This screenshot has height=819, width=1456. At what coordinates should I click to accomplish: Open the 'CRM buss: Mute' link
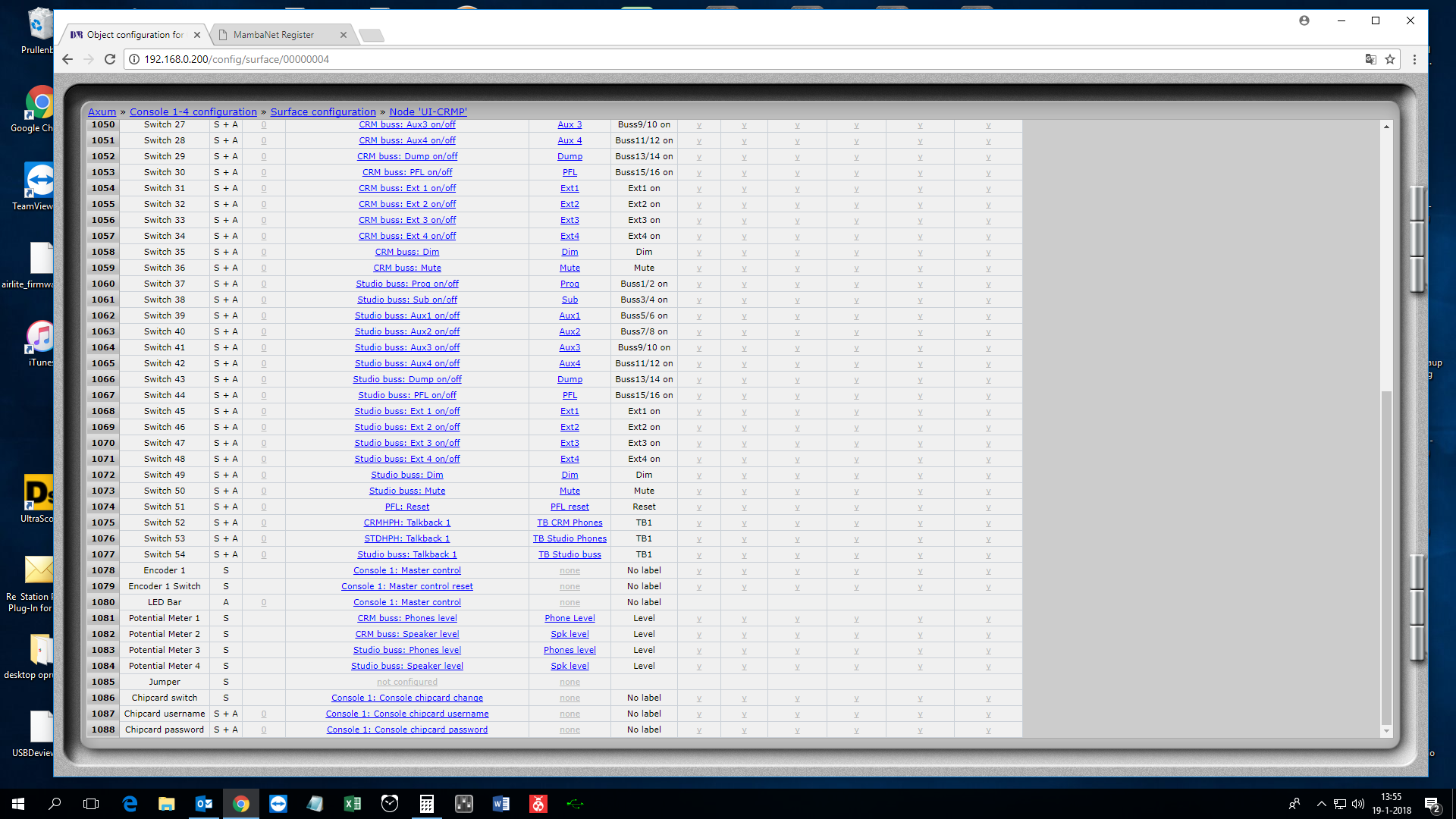[x=407, y=268]
